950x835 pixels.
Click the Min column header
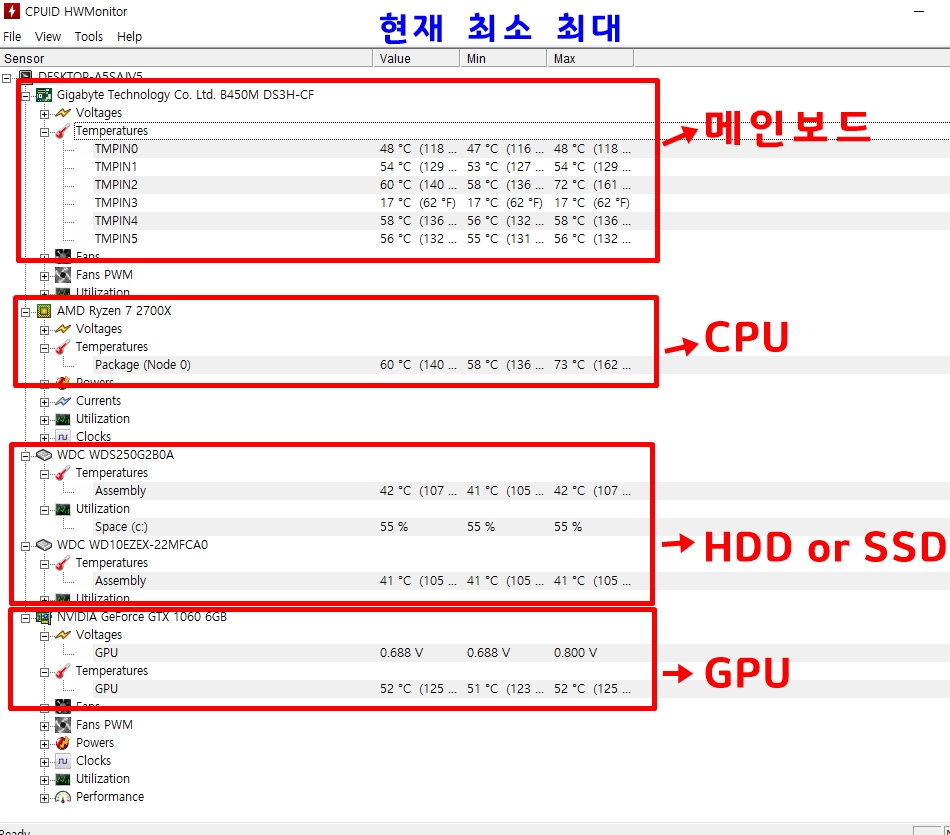point(503,58)
